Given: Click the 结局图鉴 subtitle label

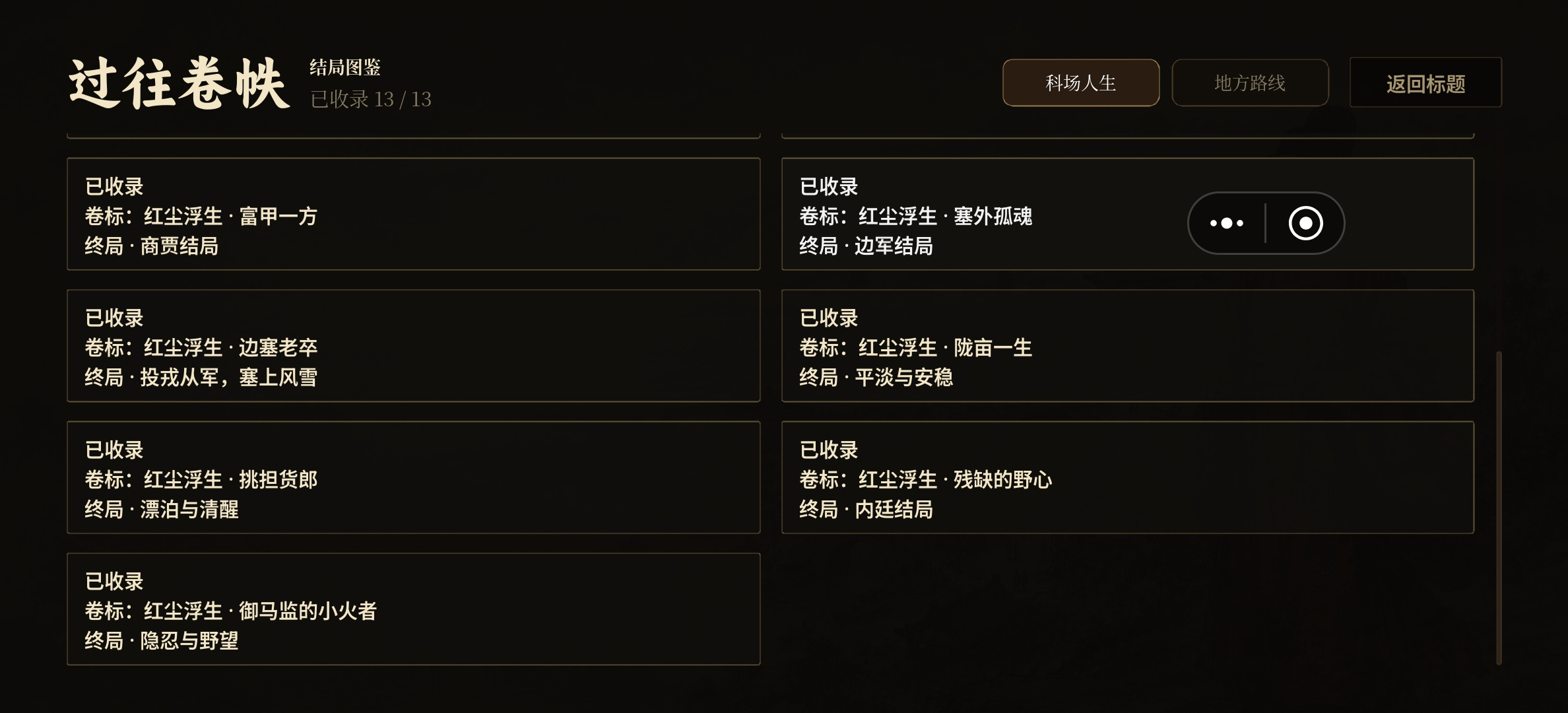Looking at the screenshot, I should click(345, 67).
